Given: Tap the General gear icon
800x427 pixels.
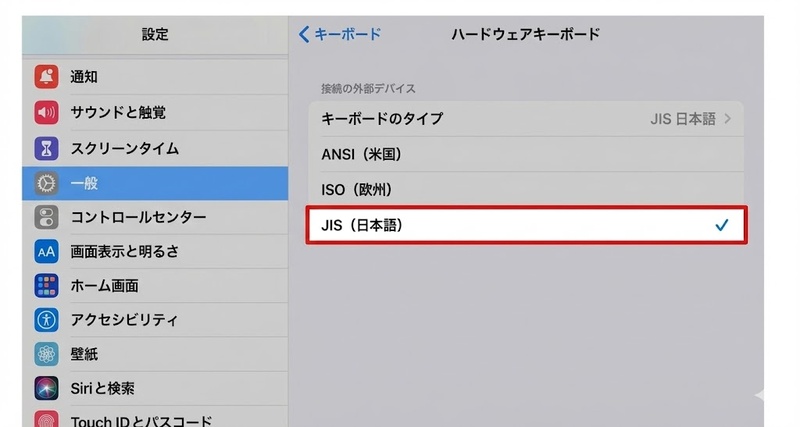Looking at the screenshot, I should [x=46, y=183].
